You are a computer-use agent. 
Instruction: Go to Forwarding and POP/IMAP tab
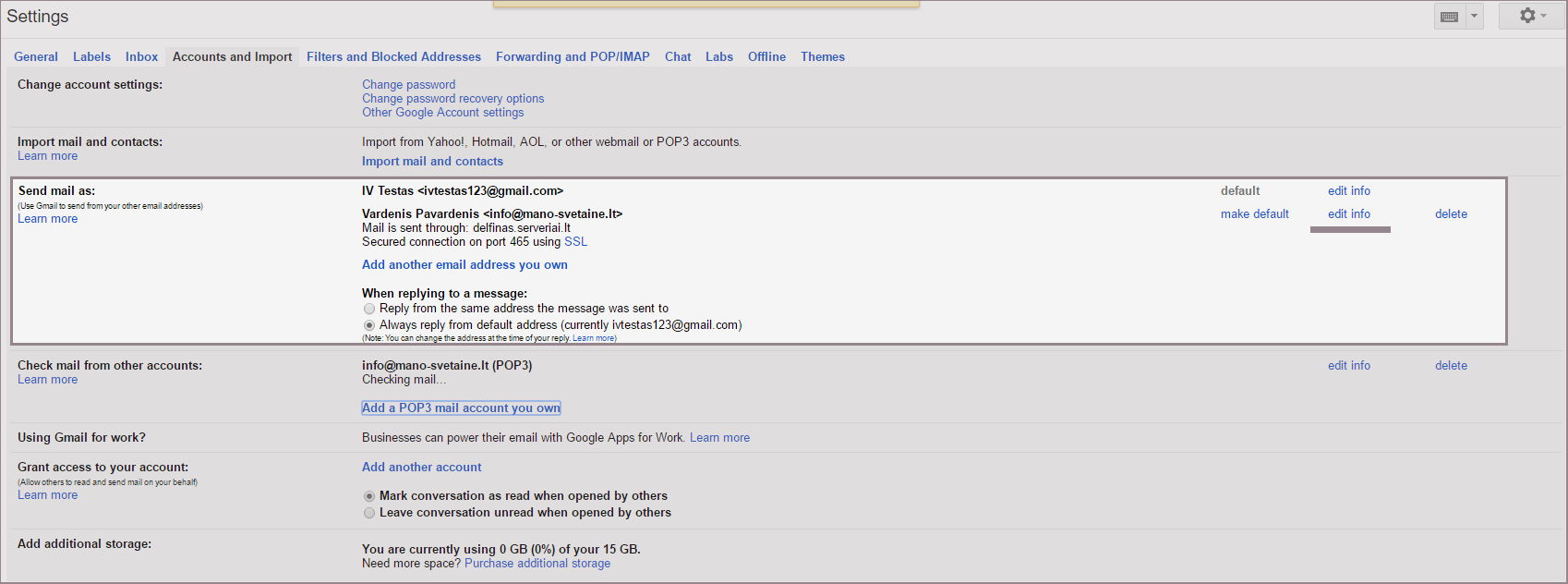pyautogui.click(x=573, y=57)
